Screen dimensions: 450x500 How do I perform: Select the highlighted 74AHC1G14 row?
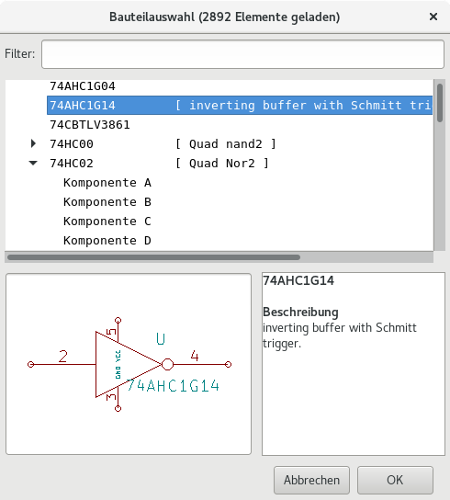click(240, 105)
